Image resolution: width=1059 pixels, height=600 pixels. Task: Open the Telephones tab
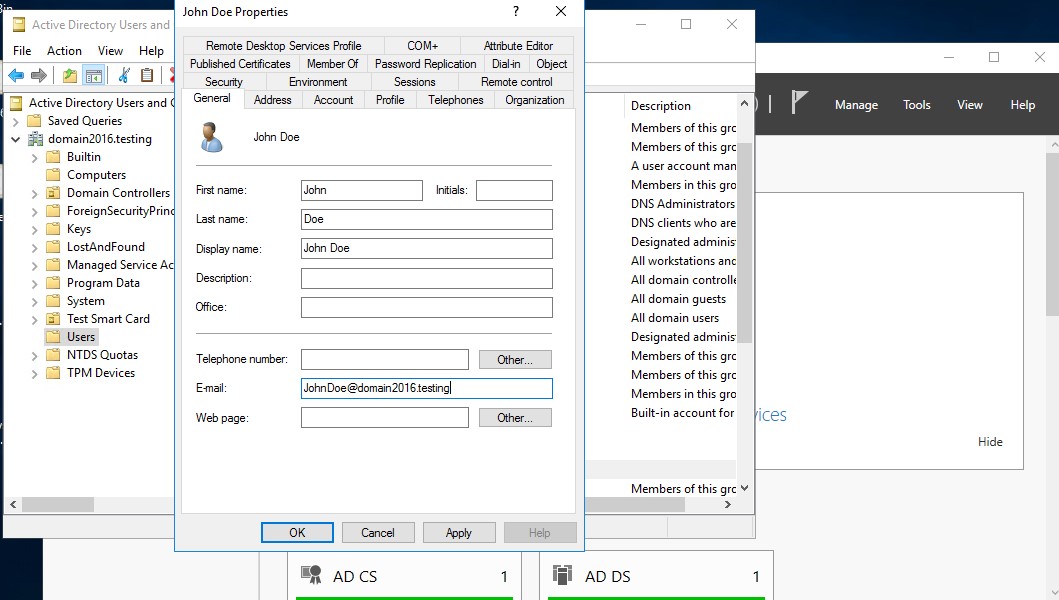point(455,100)
